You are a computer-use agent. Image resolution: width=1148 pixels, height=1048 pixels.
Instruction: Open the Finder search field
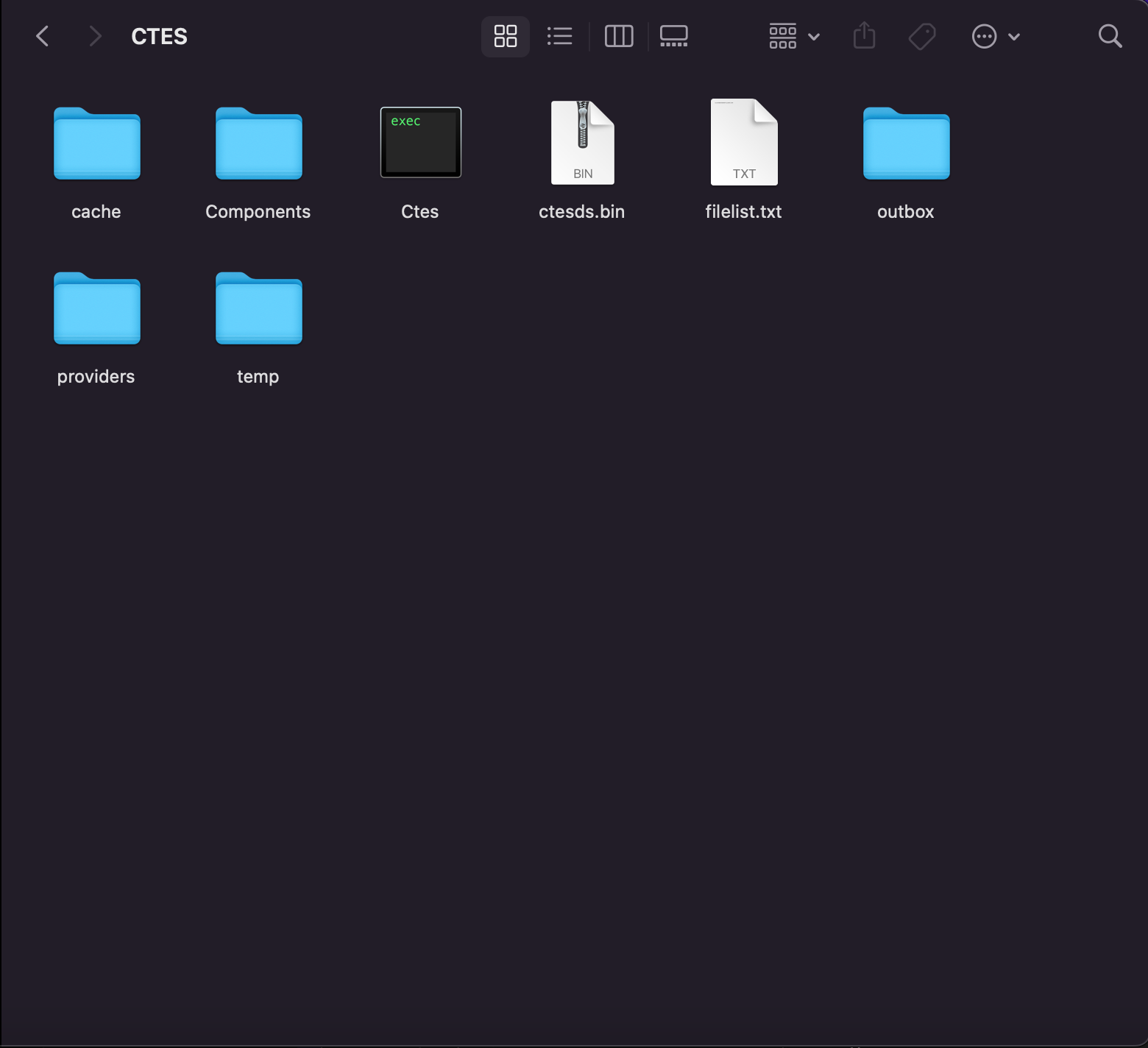pyautogui.click(x=1110, y=36)
